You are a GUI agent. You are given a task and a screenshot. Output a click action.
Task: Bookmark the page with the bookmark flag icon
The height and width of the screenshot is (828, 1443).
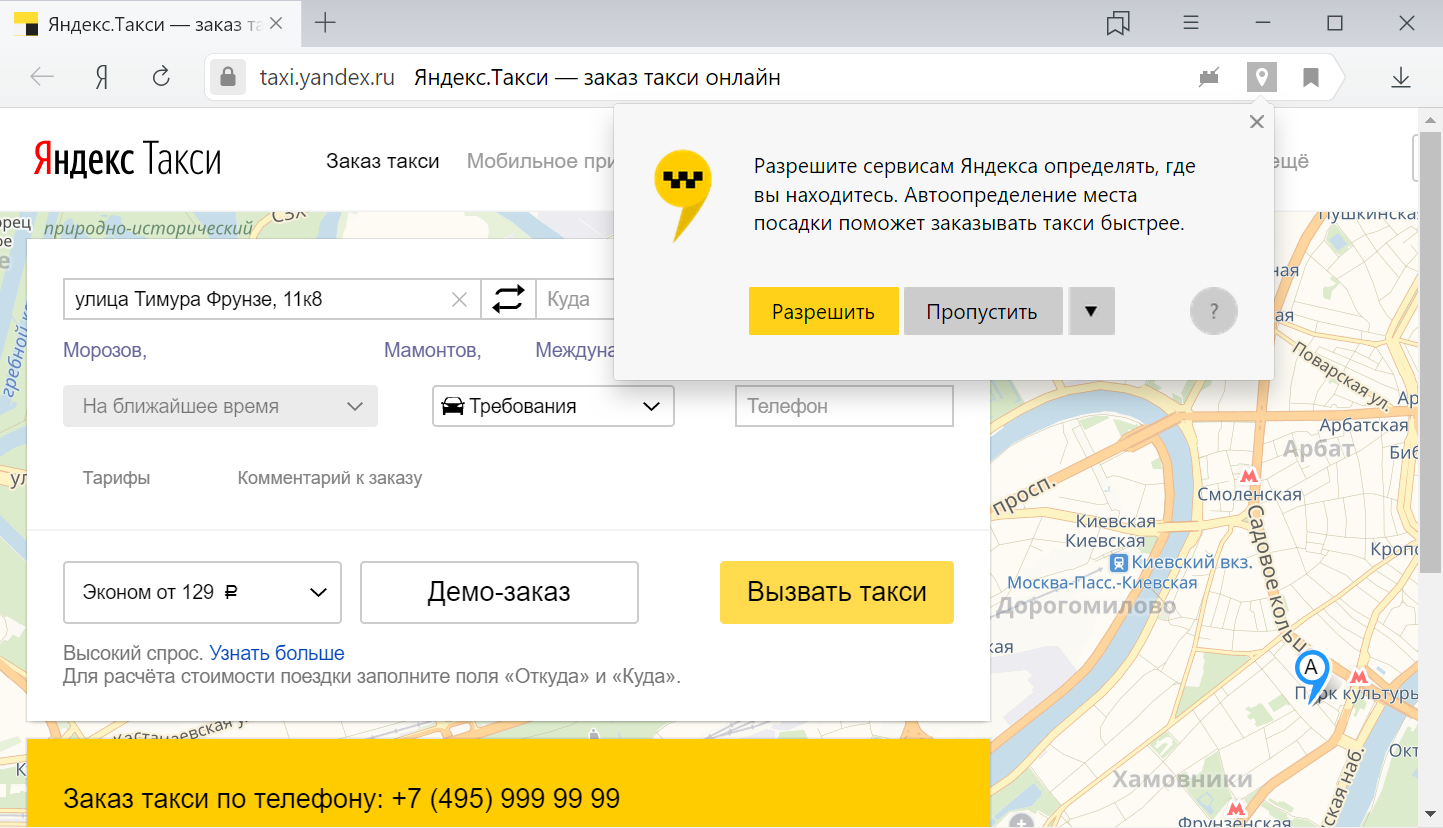(x=1311, y=77)
